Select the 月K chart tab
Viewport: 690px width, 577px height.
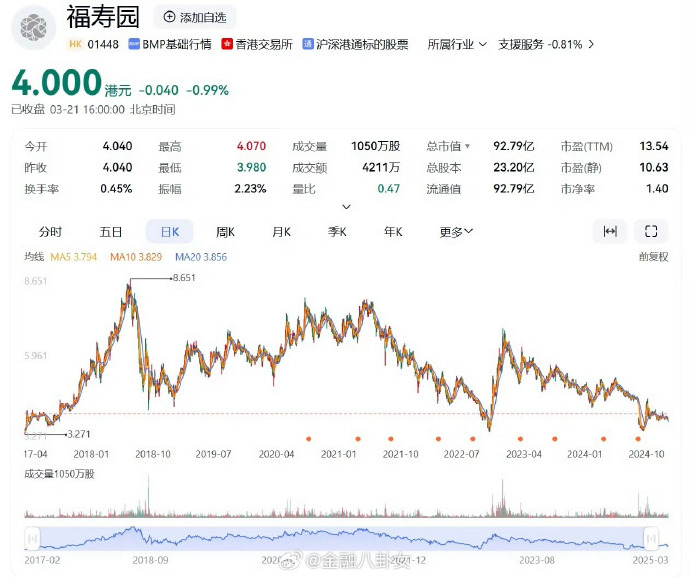281,232
